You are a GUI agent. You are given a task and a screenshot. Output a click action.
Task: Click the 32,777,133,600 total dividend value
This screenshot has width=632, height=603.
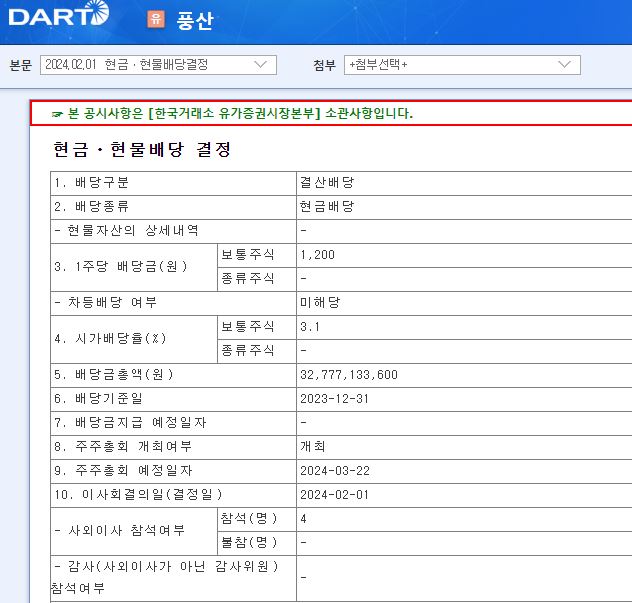click(349, 374)
